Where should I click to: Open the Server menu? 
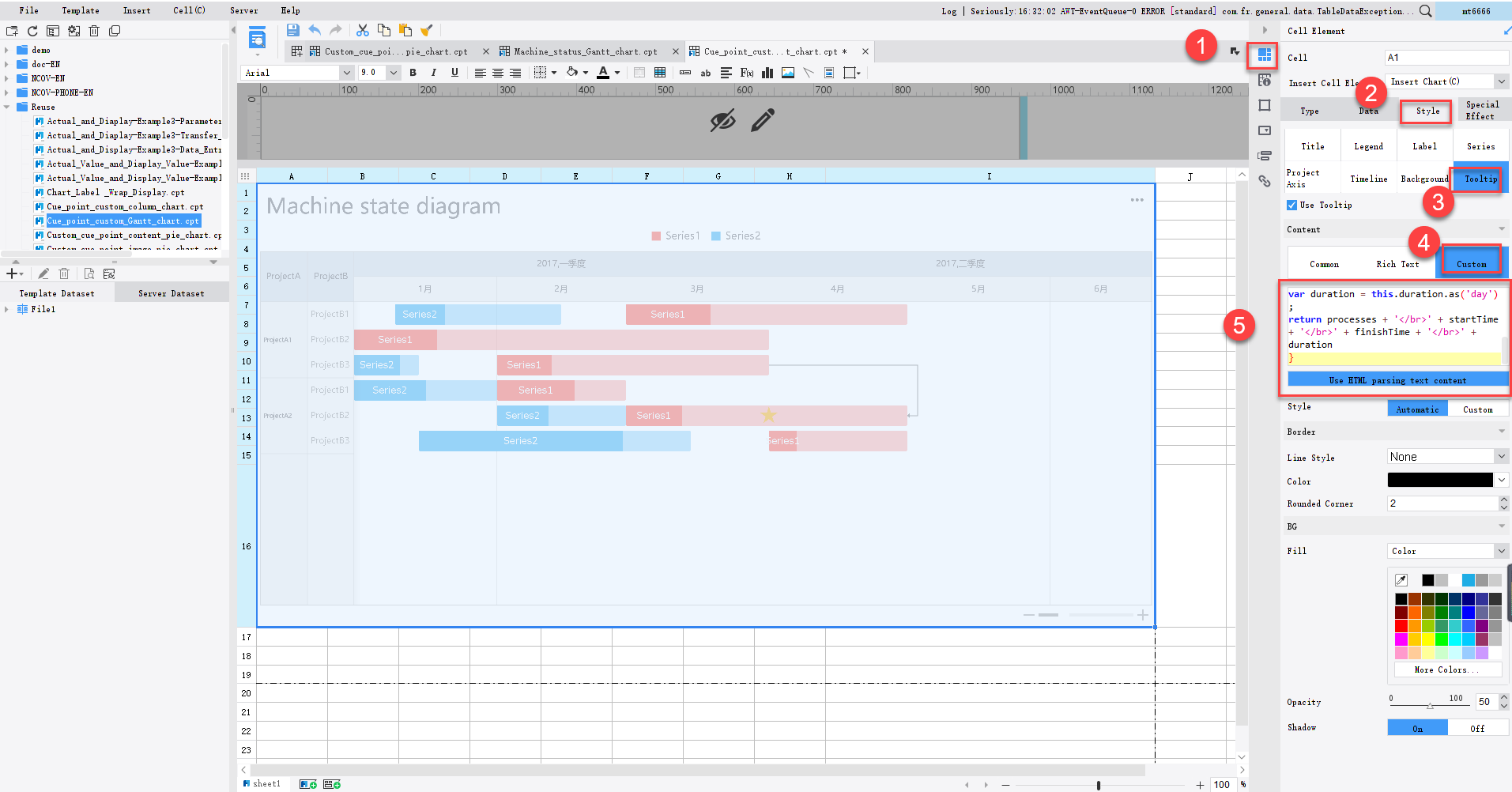(243, 10)
